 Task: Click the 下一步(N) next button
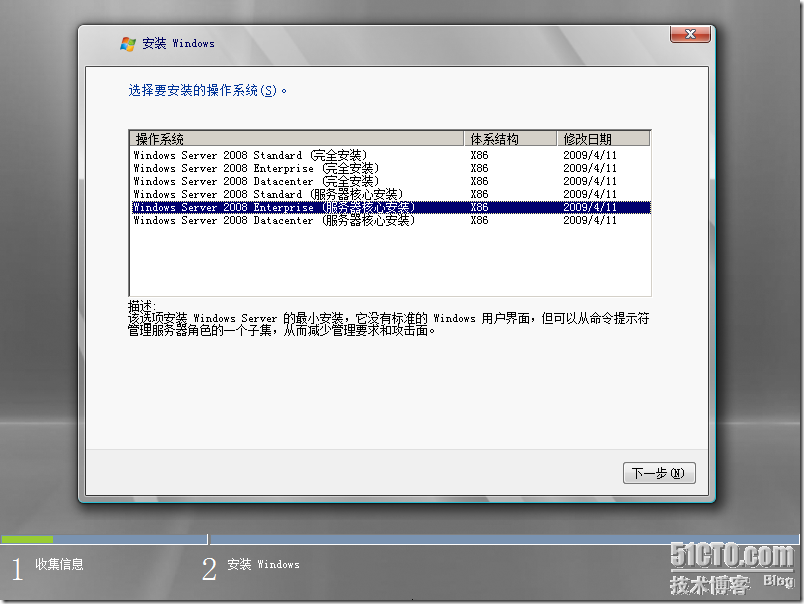(659, 473)
